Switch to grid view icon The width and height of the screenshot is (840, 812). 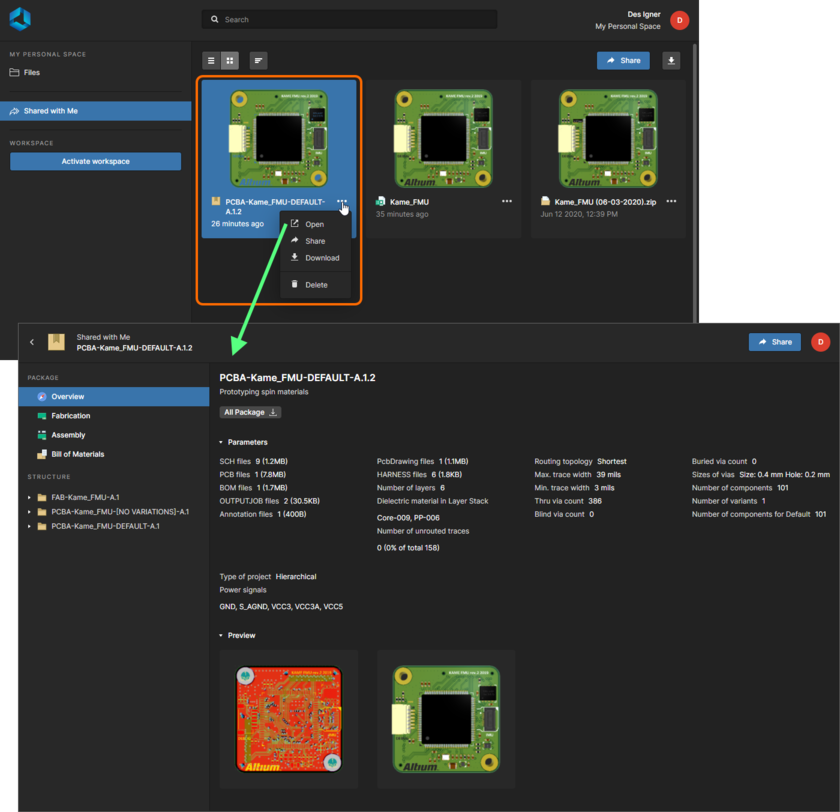click(230, 60)
